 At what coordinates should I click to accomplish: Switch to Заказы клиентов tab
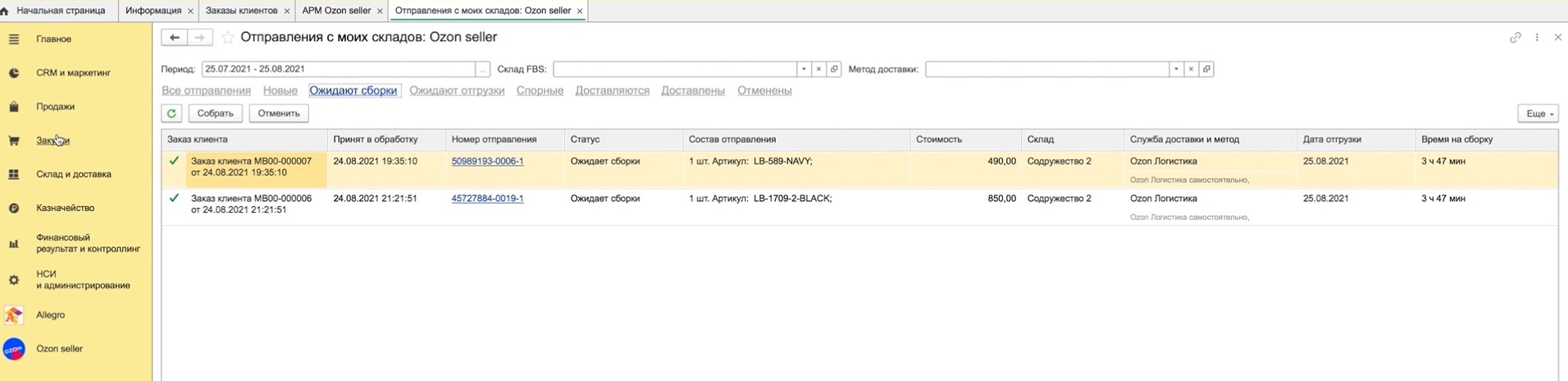click(241, 11)
